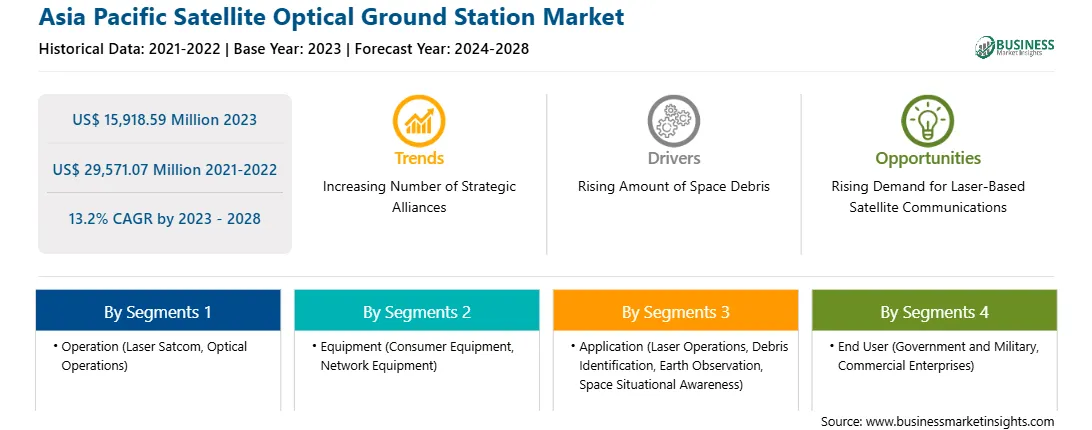
Task: Select the By Segments 3 header
Action: [x=676, y=310]
